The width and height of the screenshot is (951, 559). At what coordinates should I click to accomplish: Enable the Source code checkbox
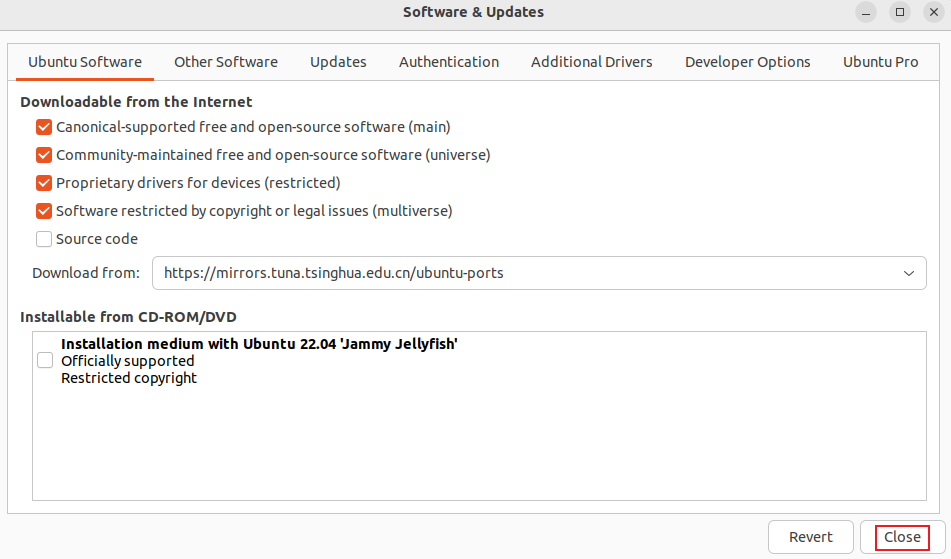[44, 239]
